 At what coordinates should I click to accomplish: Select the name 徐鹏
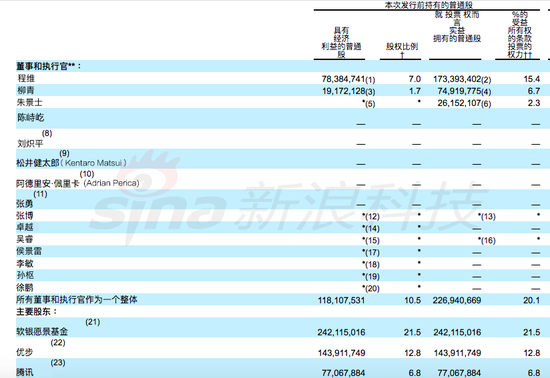(x=25, y=288)
